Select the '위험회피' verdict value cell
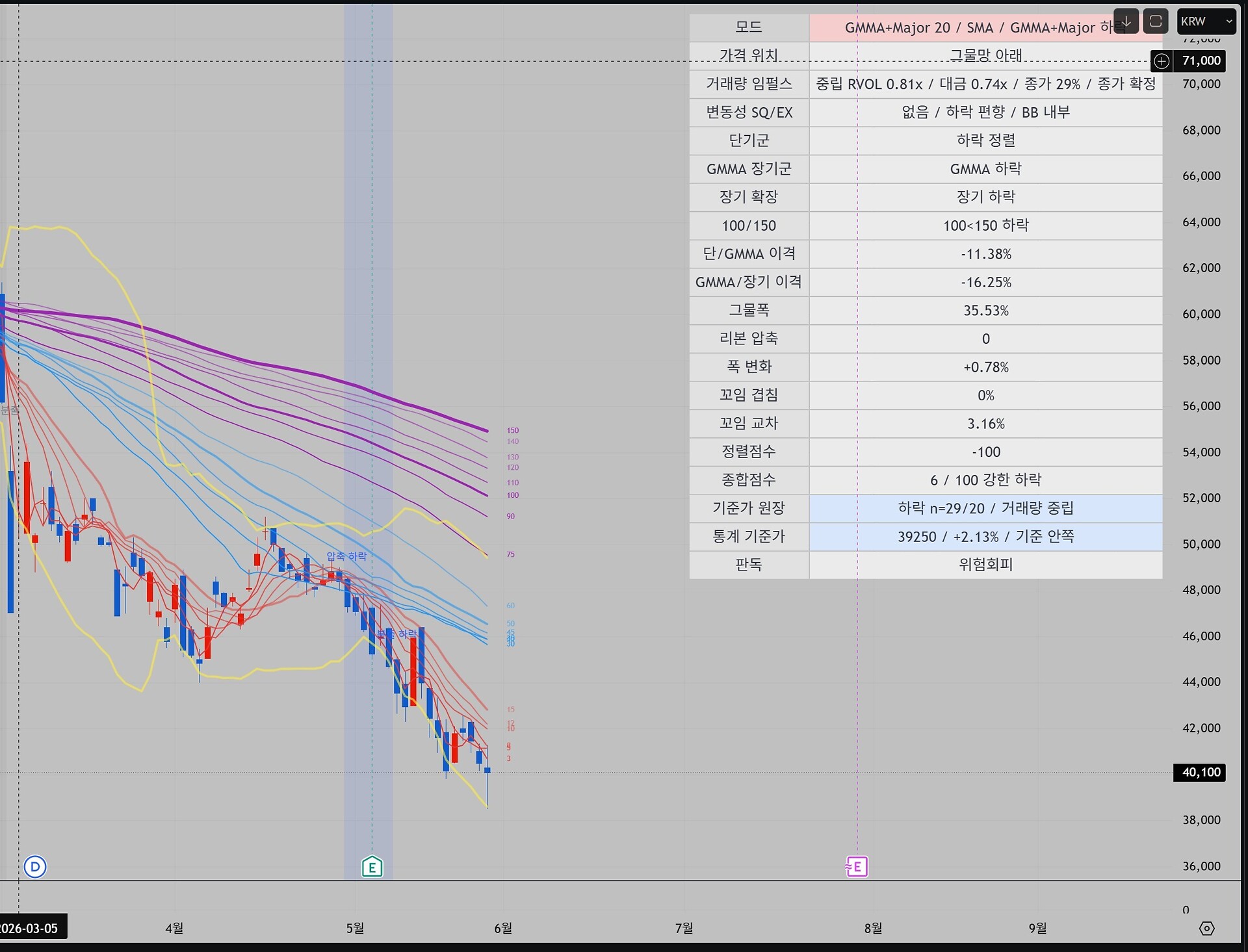The image size is (1248, 952). [985, 565]
